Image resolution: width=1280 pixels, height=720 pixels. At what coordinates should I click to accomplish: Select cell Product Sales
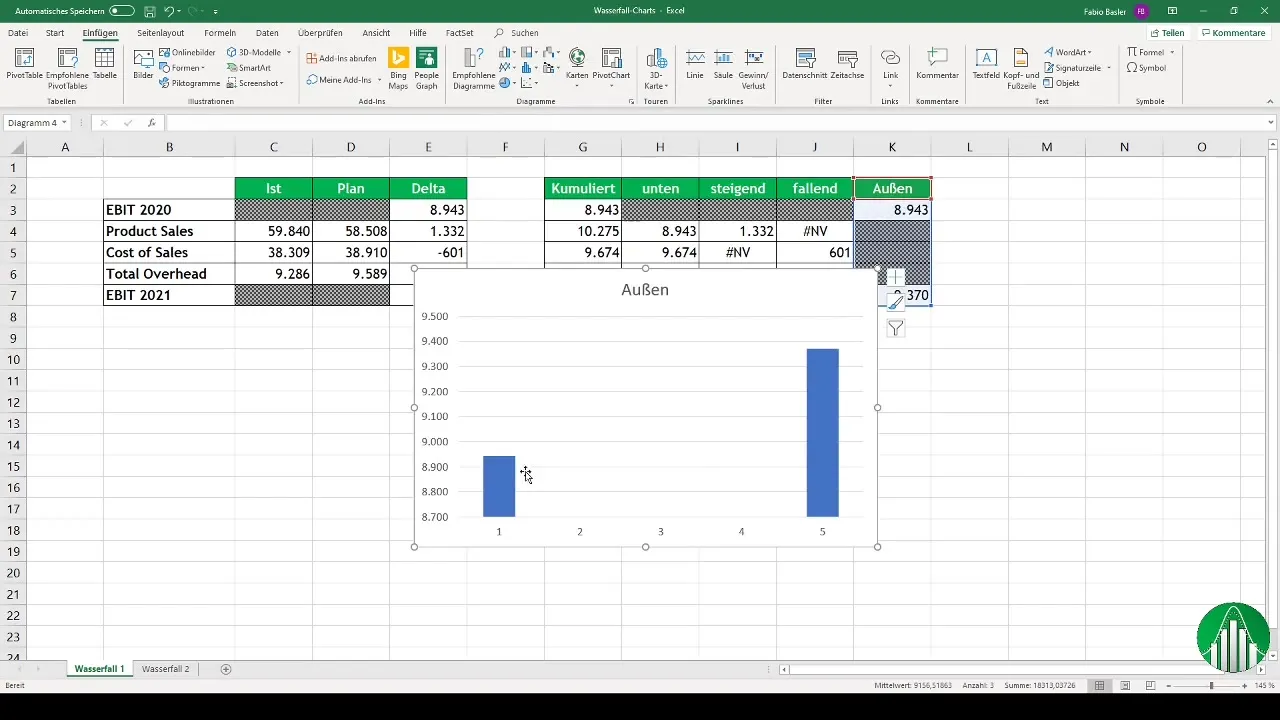click(169, 231)
